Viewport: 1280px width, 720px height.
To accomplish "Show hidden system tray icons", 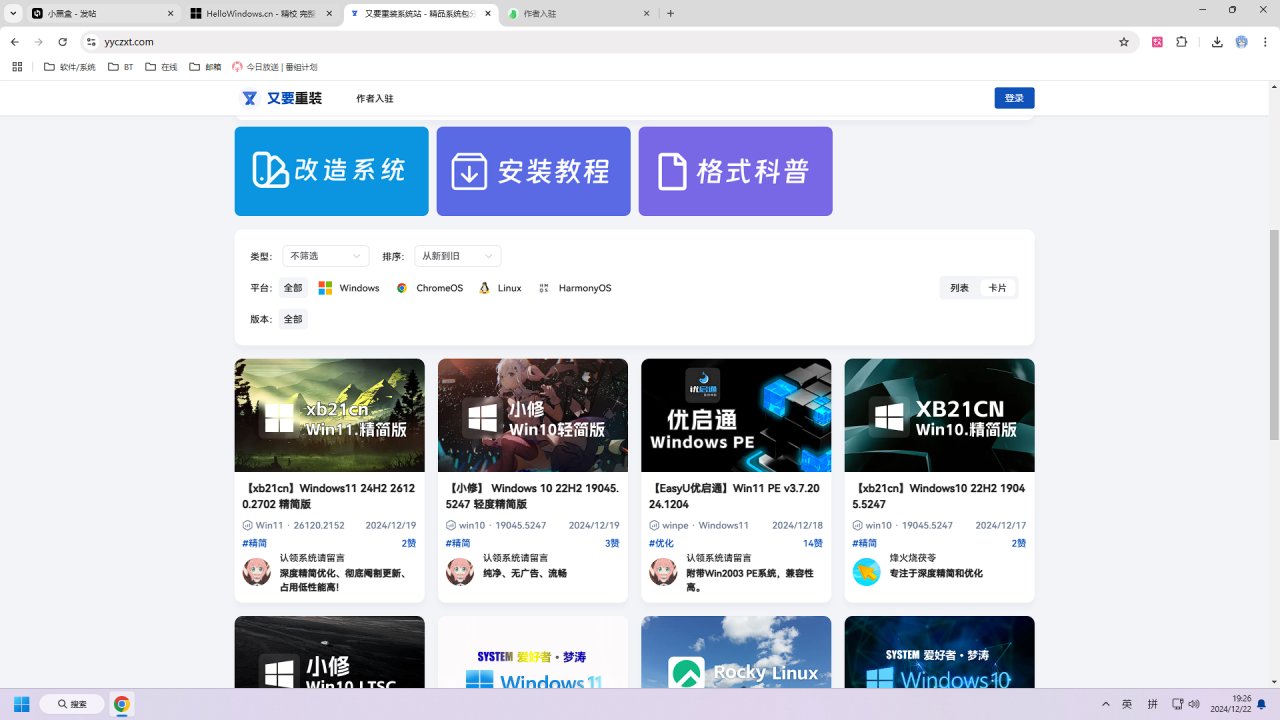I will click(x=1105, y=704).
